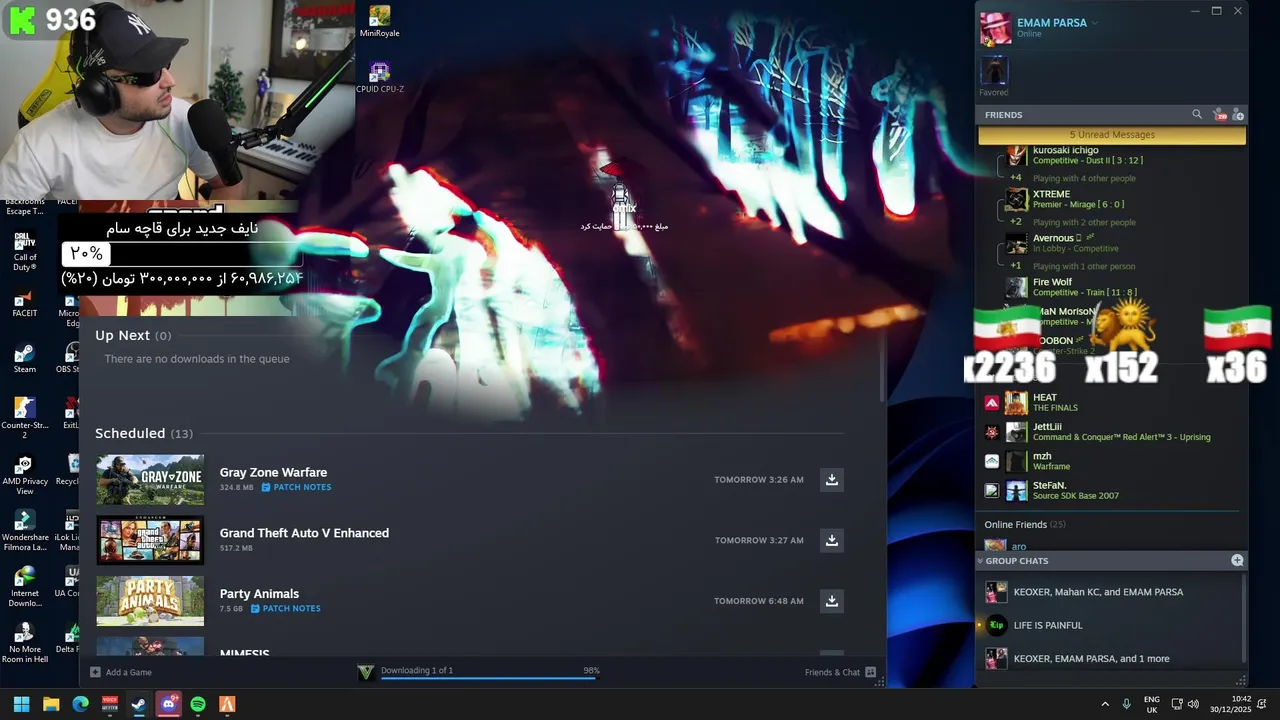Open No More Room in Hell icon
Viewport: 1280px width, 720px height.
coord(25,644)
